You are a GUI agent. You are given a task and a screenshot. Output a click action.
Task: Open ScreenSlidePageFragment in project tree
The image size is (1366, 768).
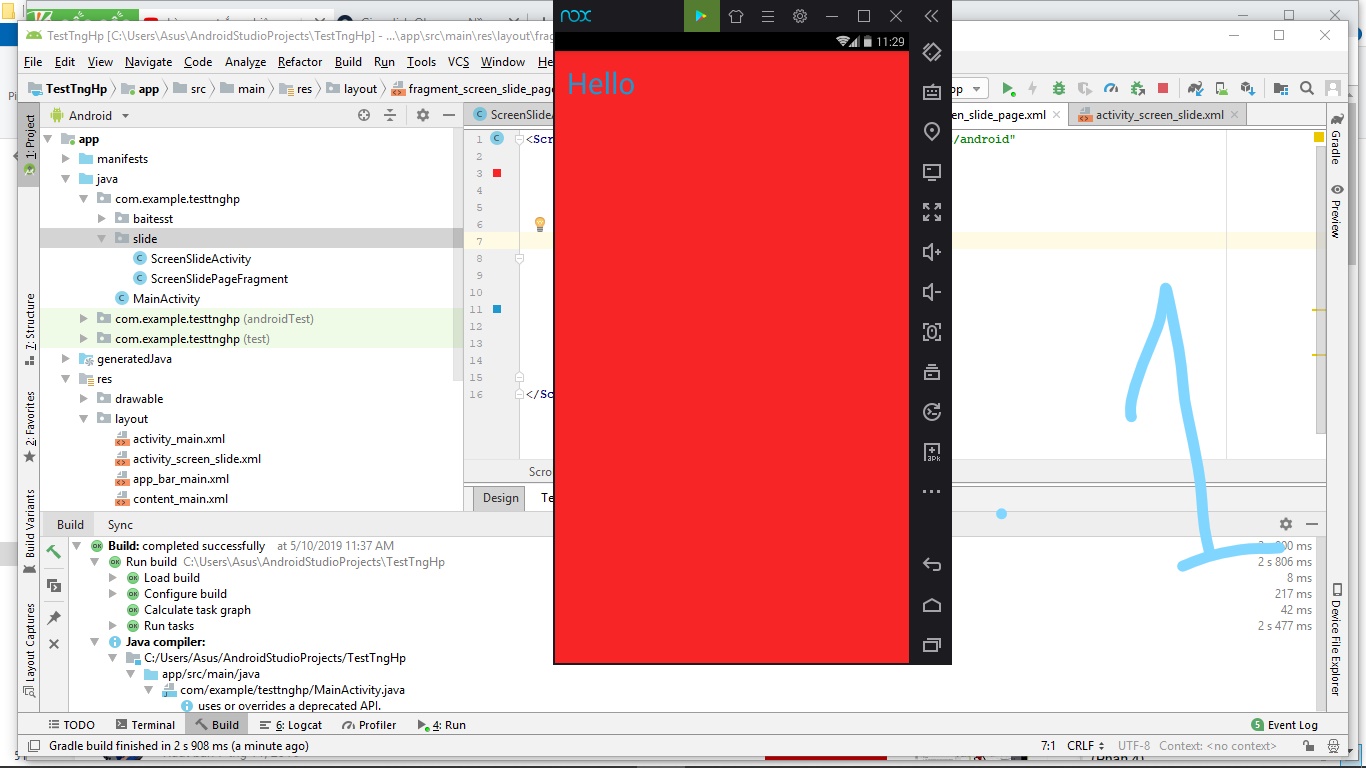pyautogui.click(x=219, y=279)
